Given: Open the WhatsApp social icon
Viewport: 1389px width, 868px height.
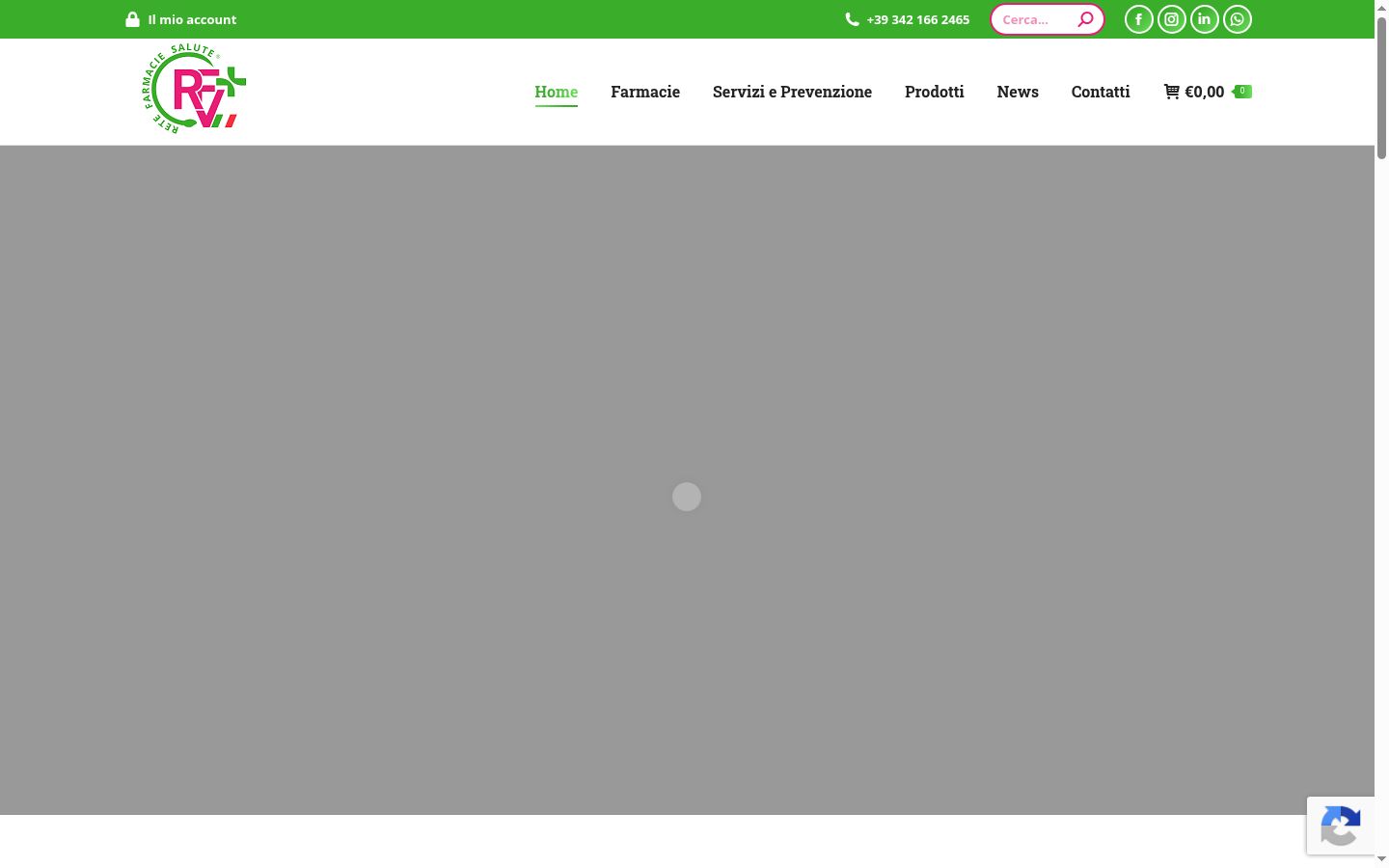Looking at the screenshot, I should coord(1237,19).
